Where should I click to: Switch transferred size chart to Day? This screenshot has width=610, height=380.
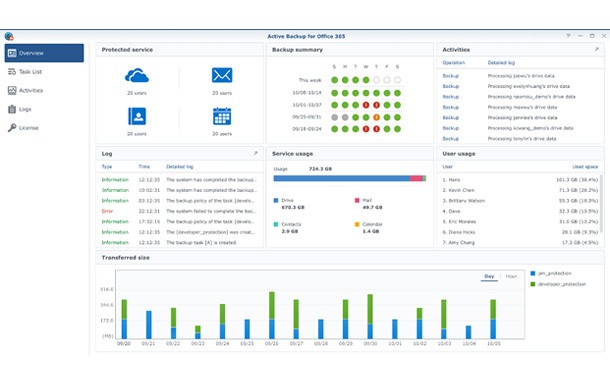click(489, 276)
